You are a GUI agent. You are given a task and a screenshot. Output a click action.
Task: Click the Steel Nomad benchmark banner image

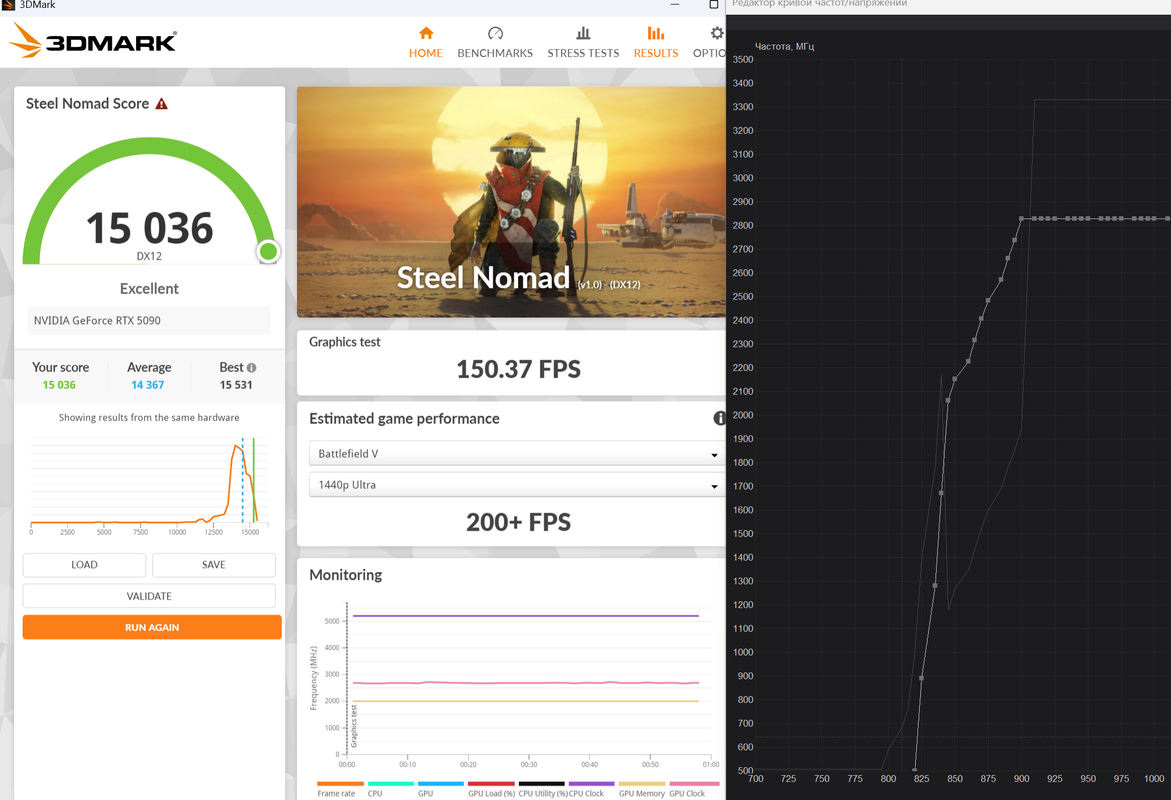(x=512, y=202)
